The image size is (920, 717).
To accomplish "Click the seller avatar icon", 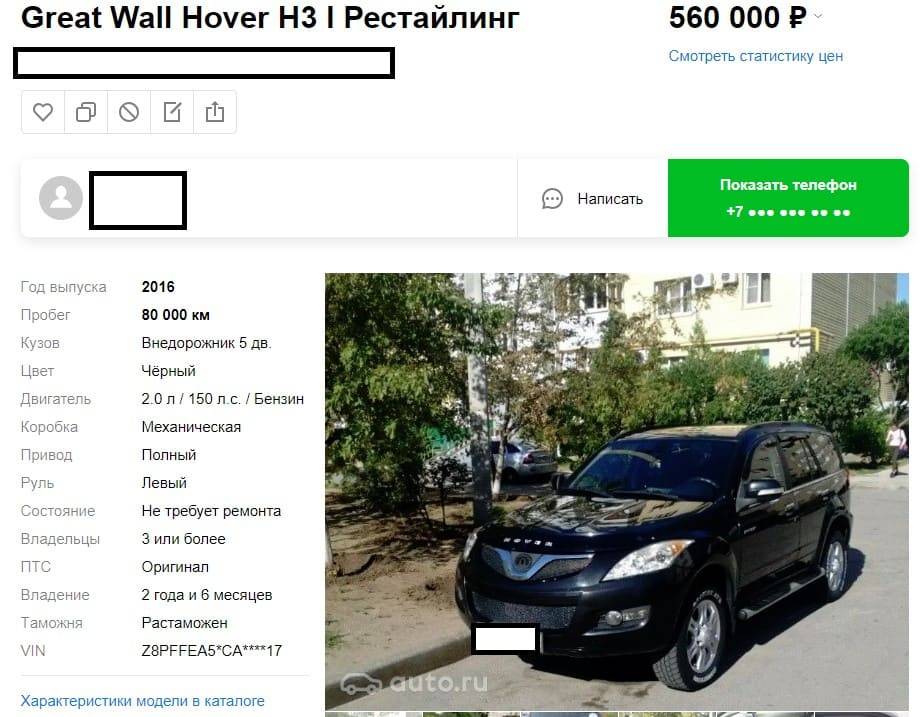I will coord(60,198).
